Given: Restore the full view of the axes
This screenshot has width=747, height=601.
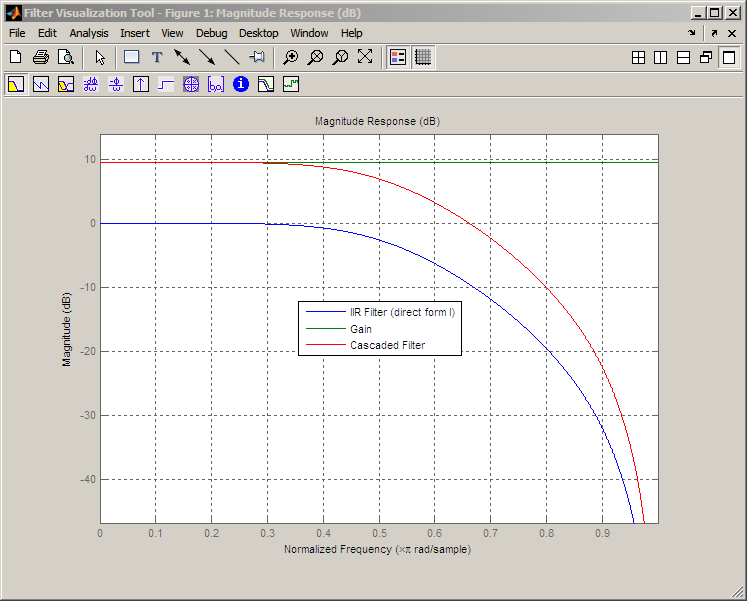Looking at the screenshot, I should pyautogui.click(x=365, y=57).
